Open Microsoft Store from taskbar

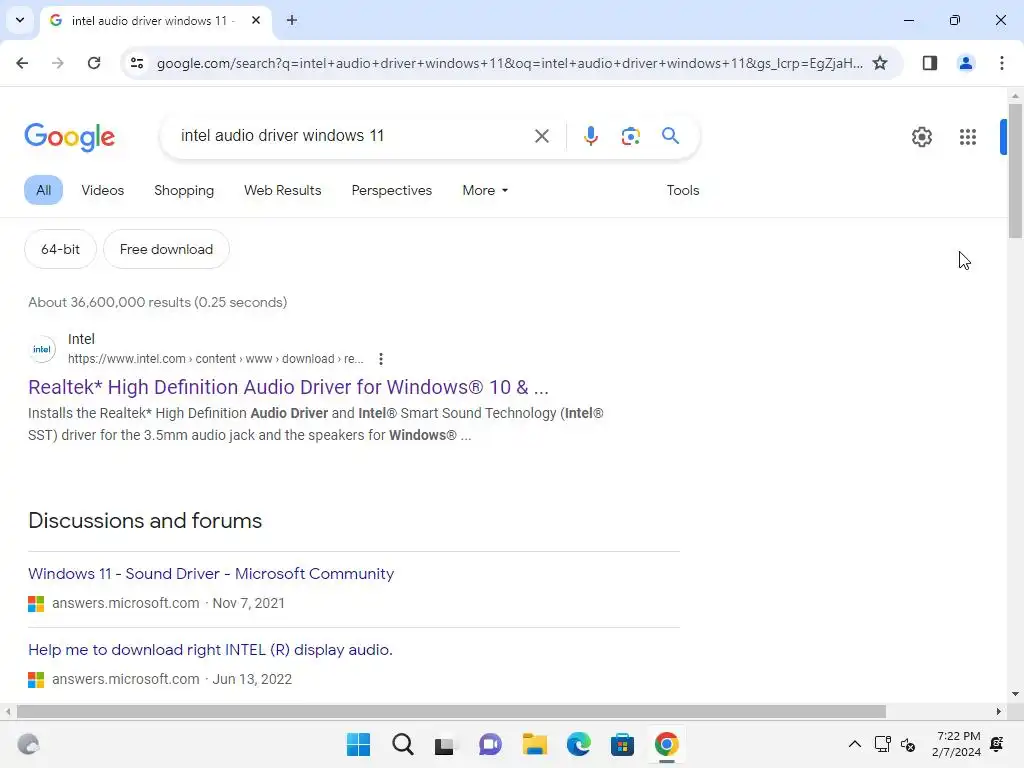[622, 744]
